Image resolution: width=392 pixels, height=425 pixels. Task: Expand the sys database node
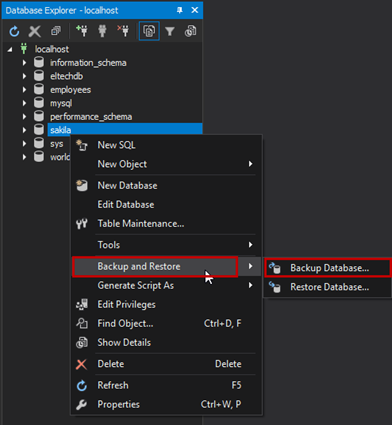coord(24,144)
